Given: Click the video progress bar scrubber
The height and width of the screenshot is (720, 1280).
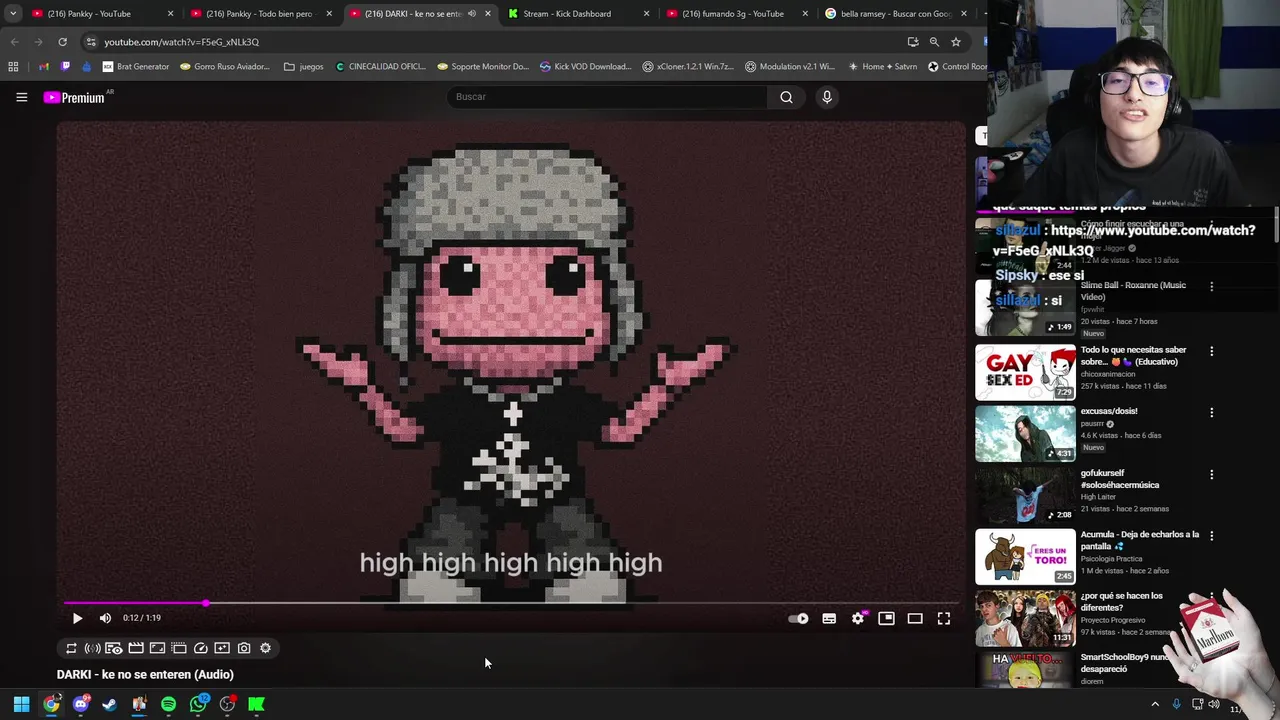Looking at the screenshot, I should [206, 603].
